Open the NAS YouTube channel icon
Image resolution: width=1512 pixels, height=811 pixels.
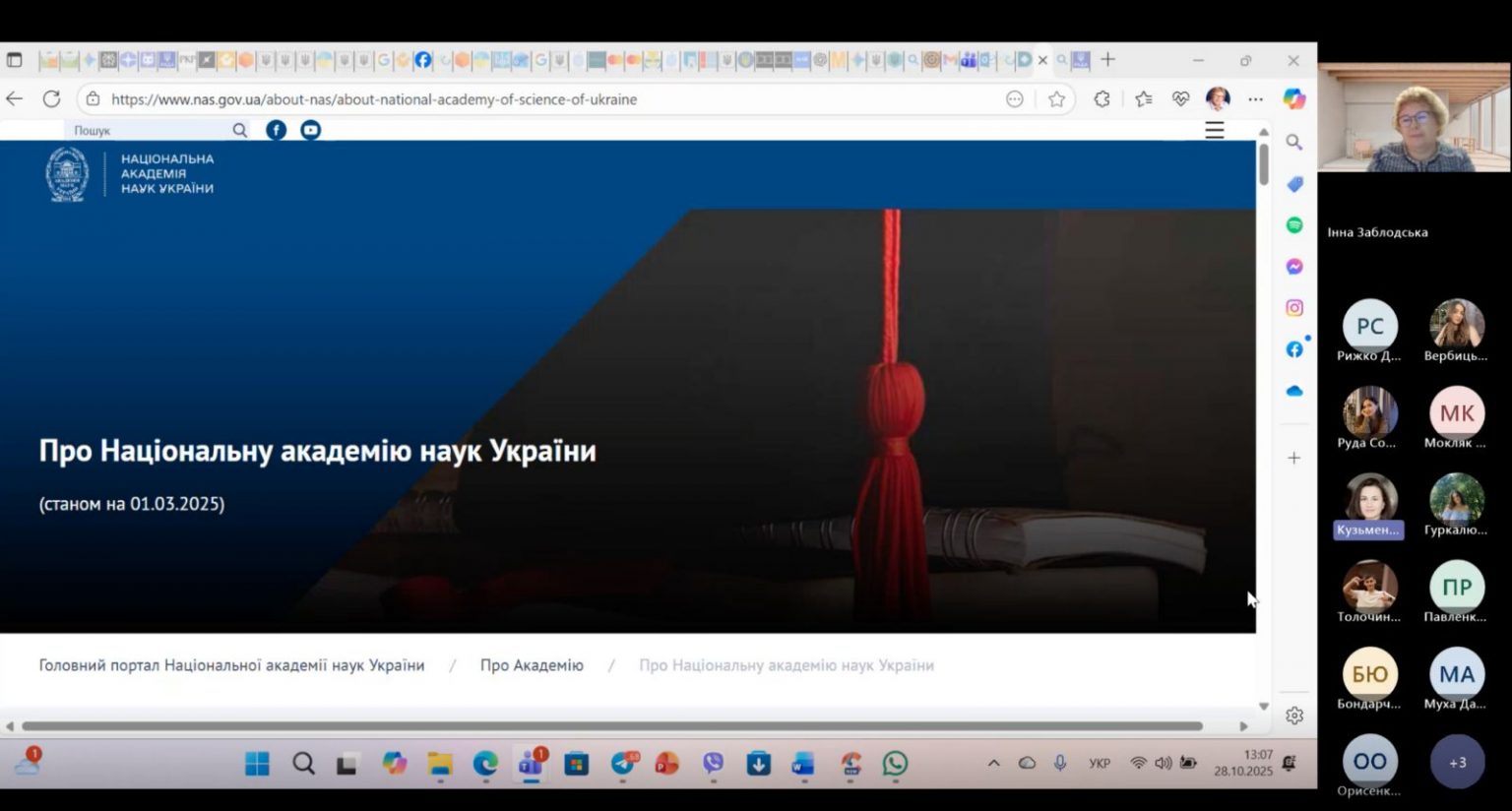click(310, 130)
